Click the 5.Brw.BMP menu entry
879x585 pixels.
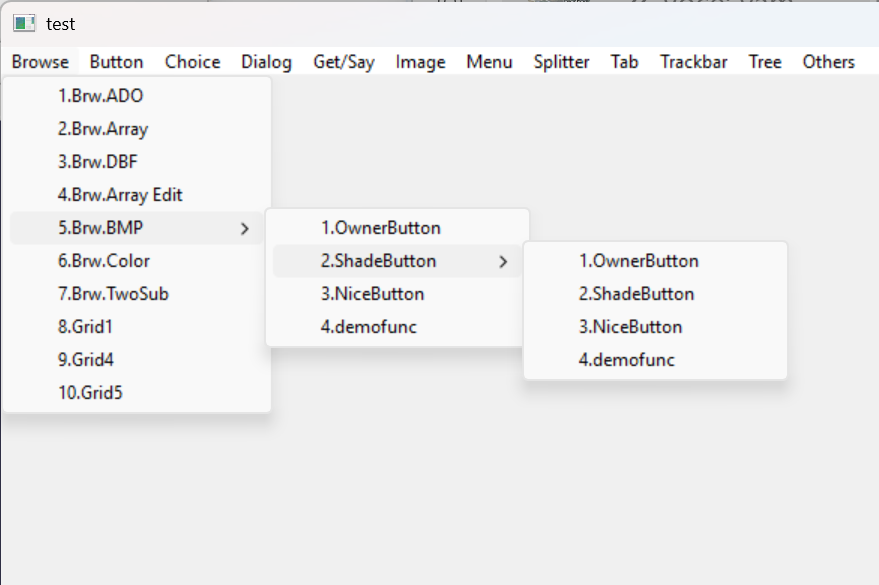137,228
